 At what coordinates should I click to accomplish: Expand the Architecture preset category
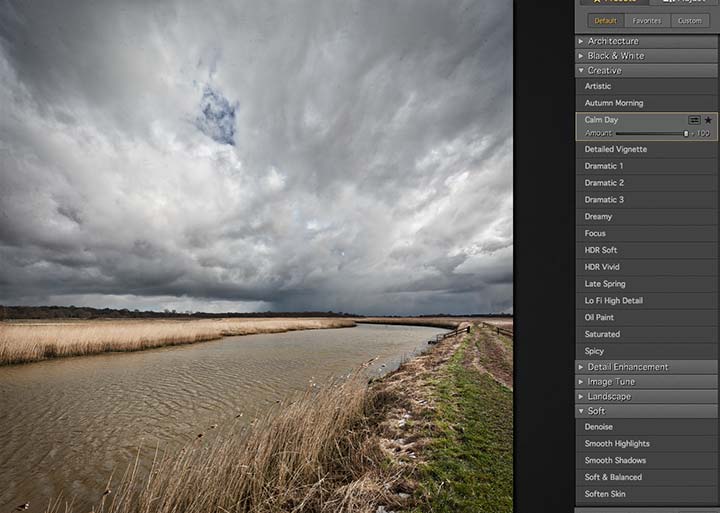646,41
